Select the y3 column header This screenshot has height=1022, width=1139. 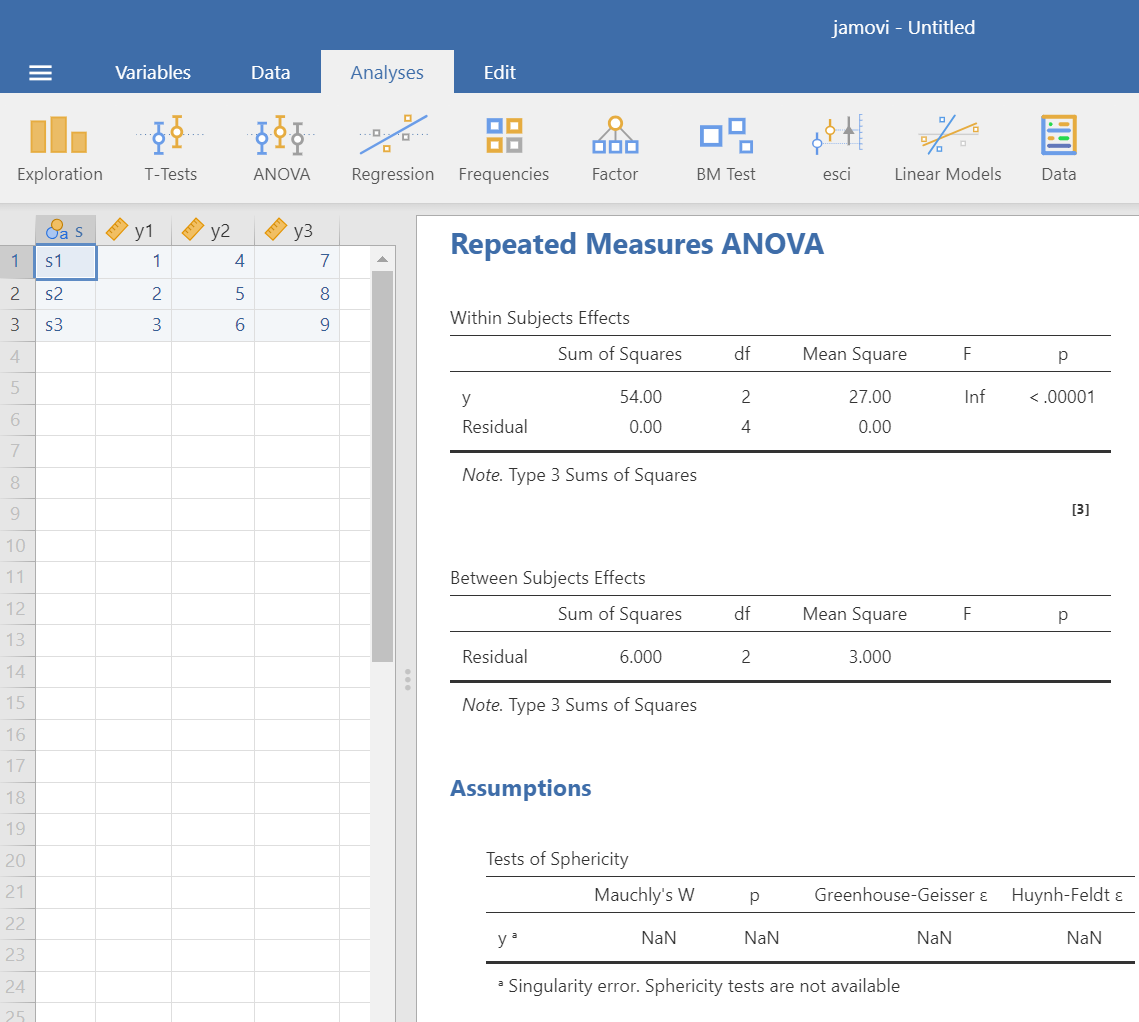pos(296,231)
